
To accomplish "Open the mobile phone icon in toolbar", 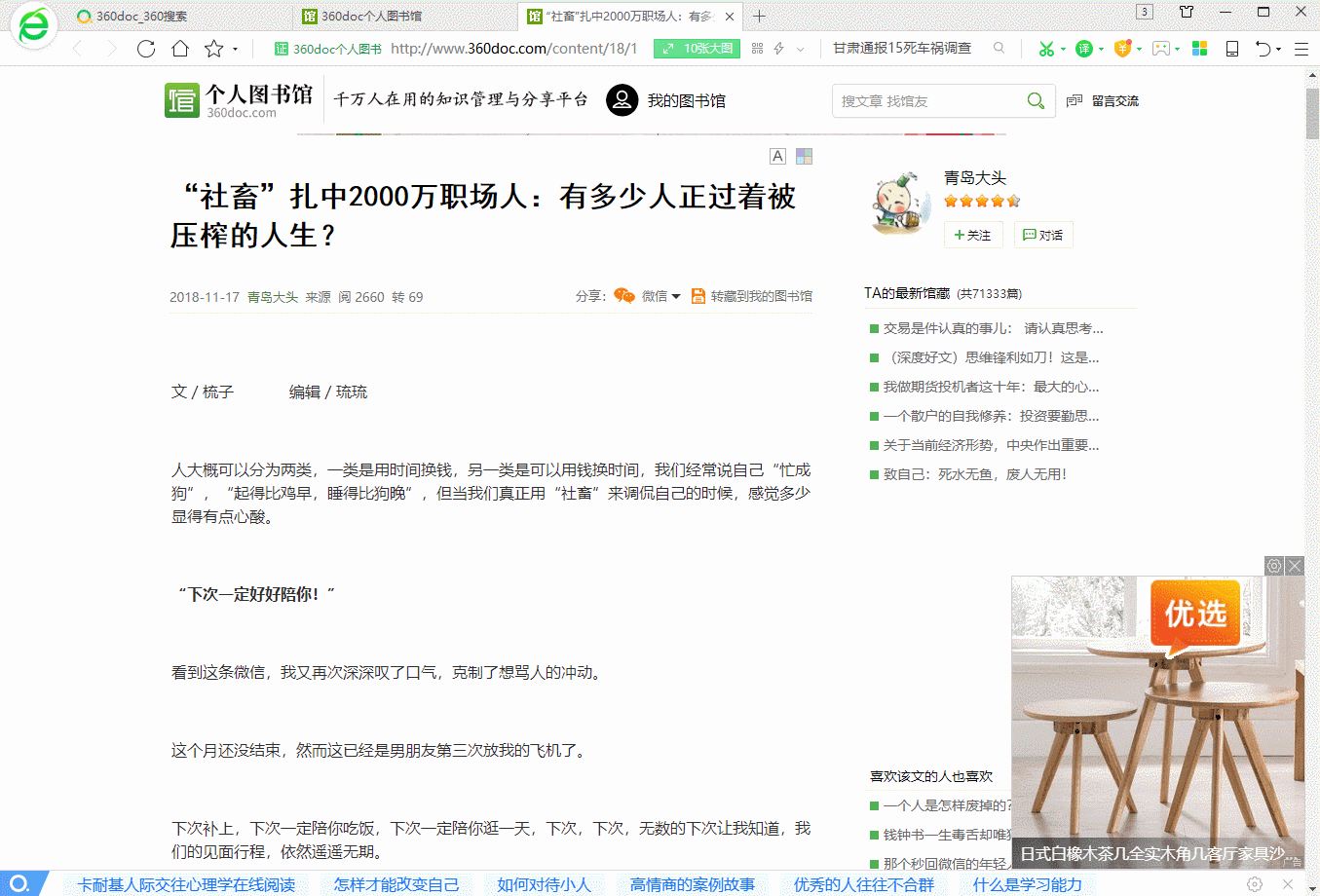I will [1231, 49].
